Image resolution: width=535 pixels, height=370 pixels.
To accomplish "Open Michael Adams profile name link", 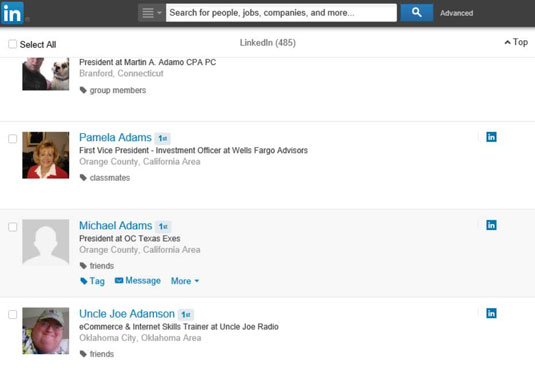I will pos(116,226).
